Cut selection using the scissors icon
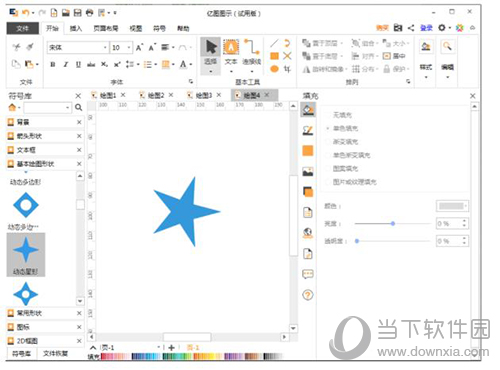 [16, 47]
